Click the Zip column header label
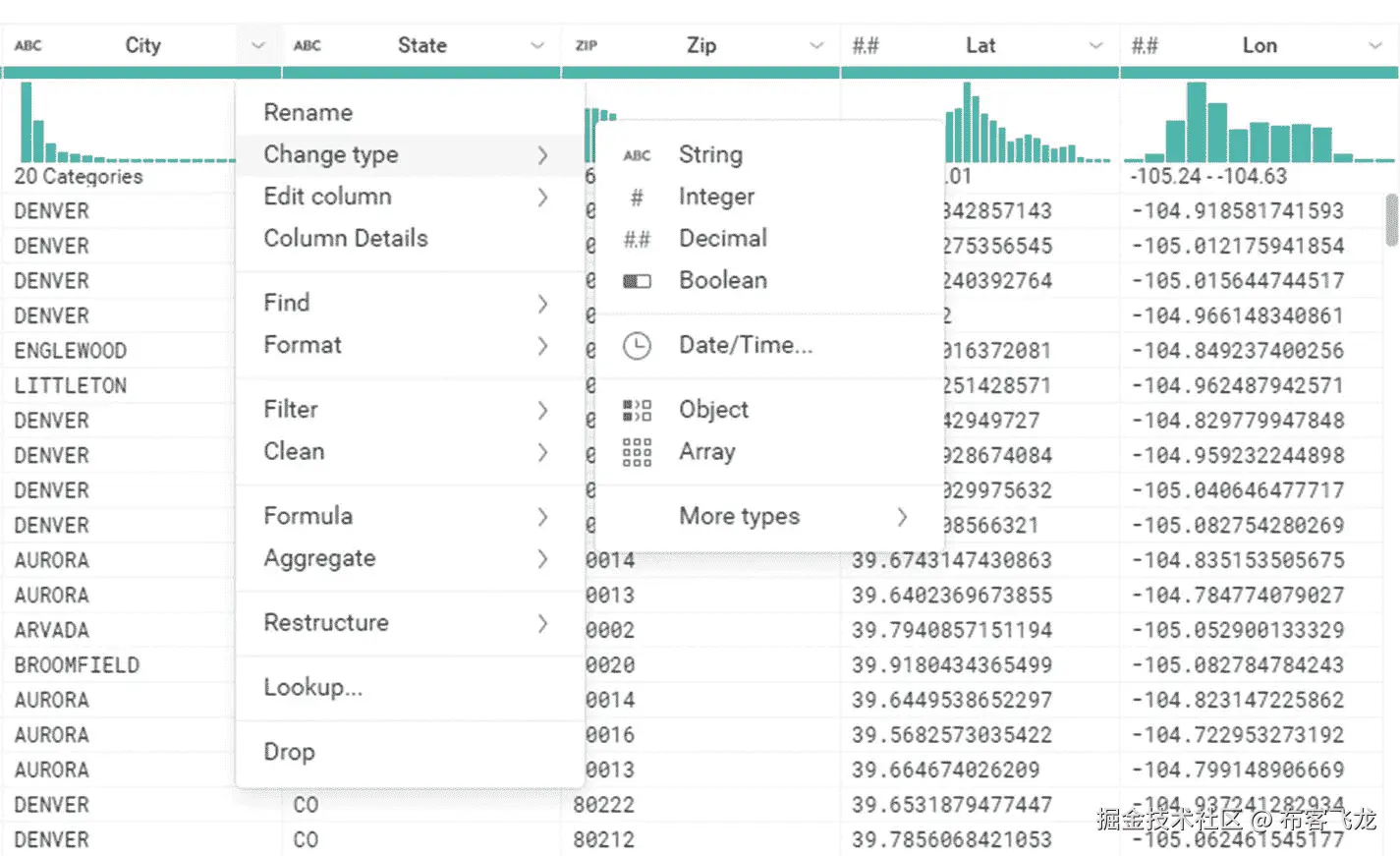 tap(701, 45)
